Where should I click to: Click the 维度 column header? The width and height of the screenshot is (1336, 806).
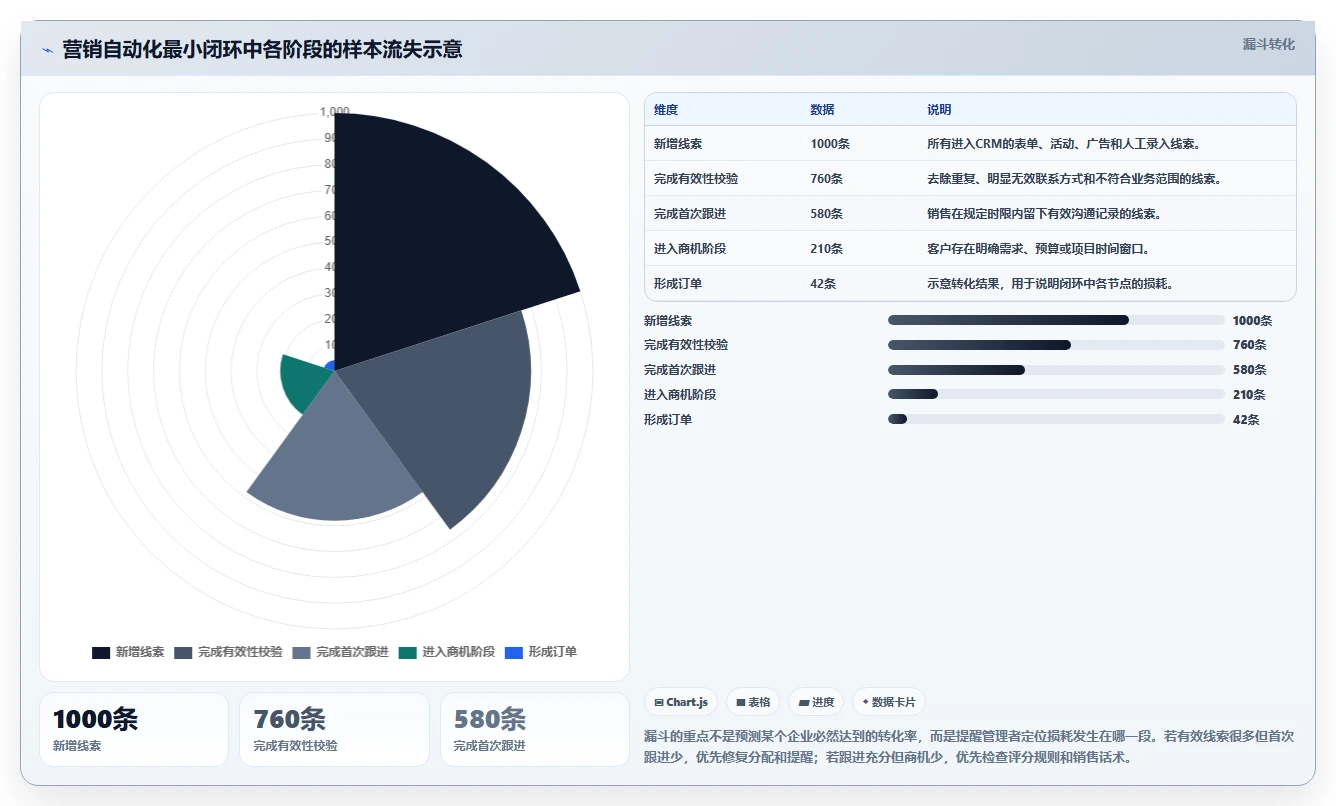click(x=666, y=110)
